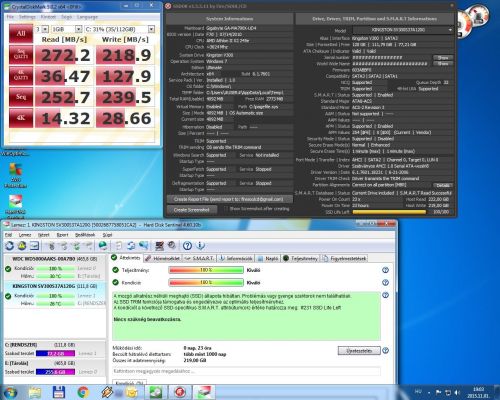The width and height of the screenshot is (500, 400).
Task: Click the C: free space 77.2 GB bar
Action: (55, 353)
